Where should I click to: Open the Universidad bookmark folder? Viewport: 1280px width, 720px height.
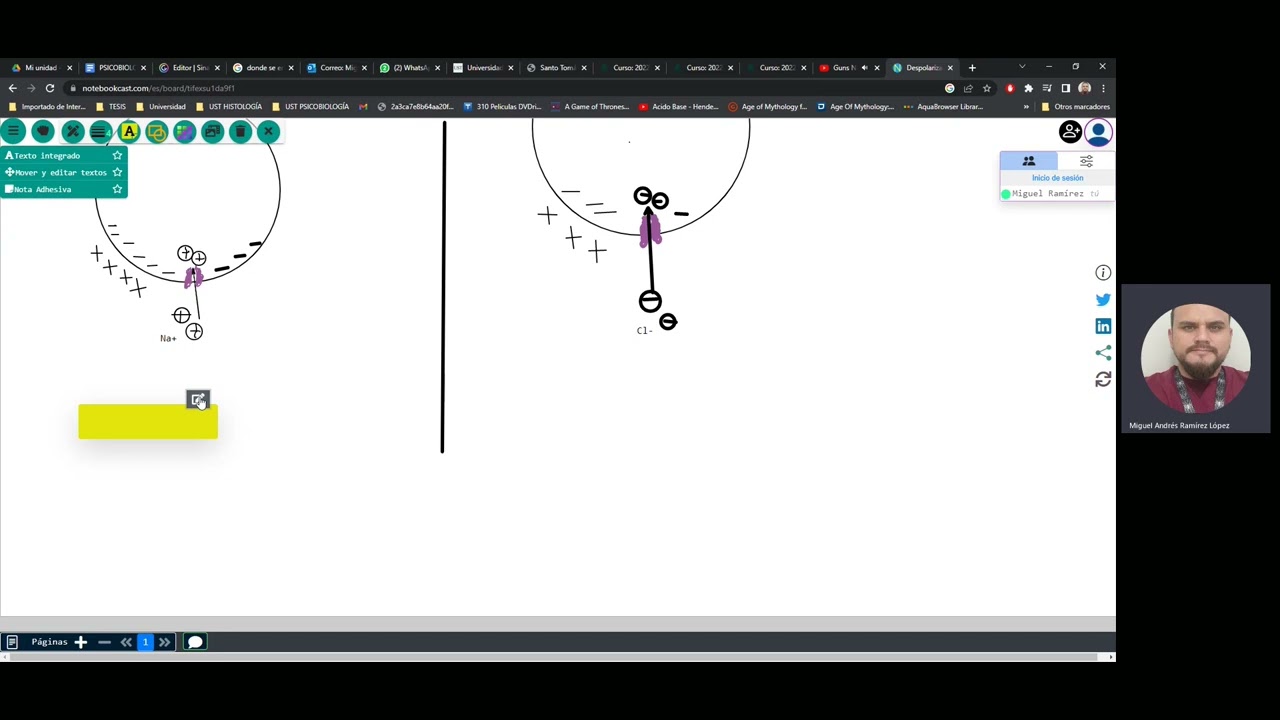(x=161, y=107)
